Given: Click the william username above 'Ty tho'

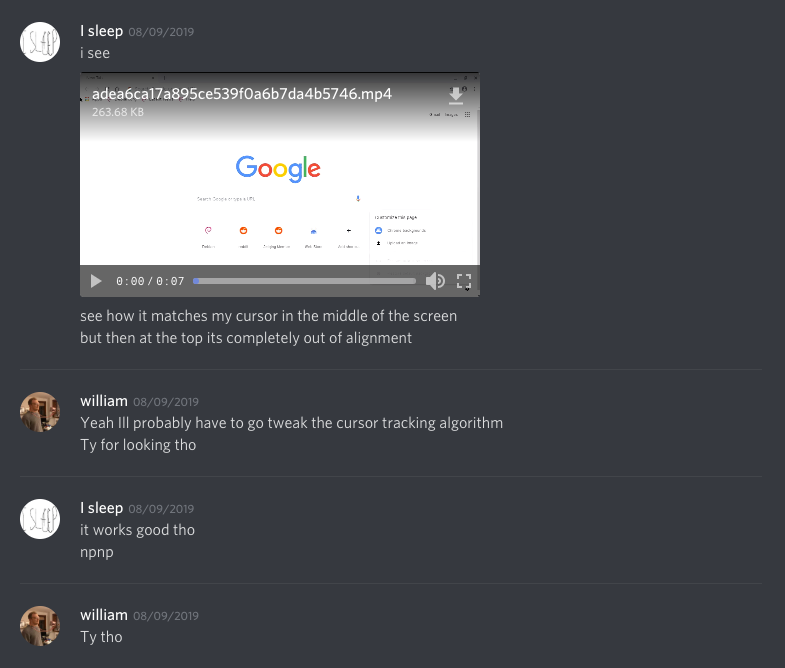Looking at the screenshot, I should click(x=104, y=615).
